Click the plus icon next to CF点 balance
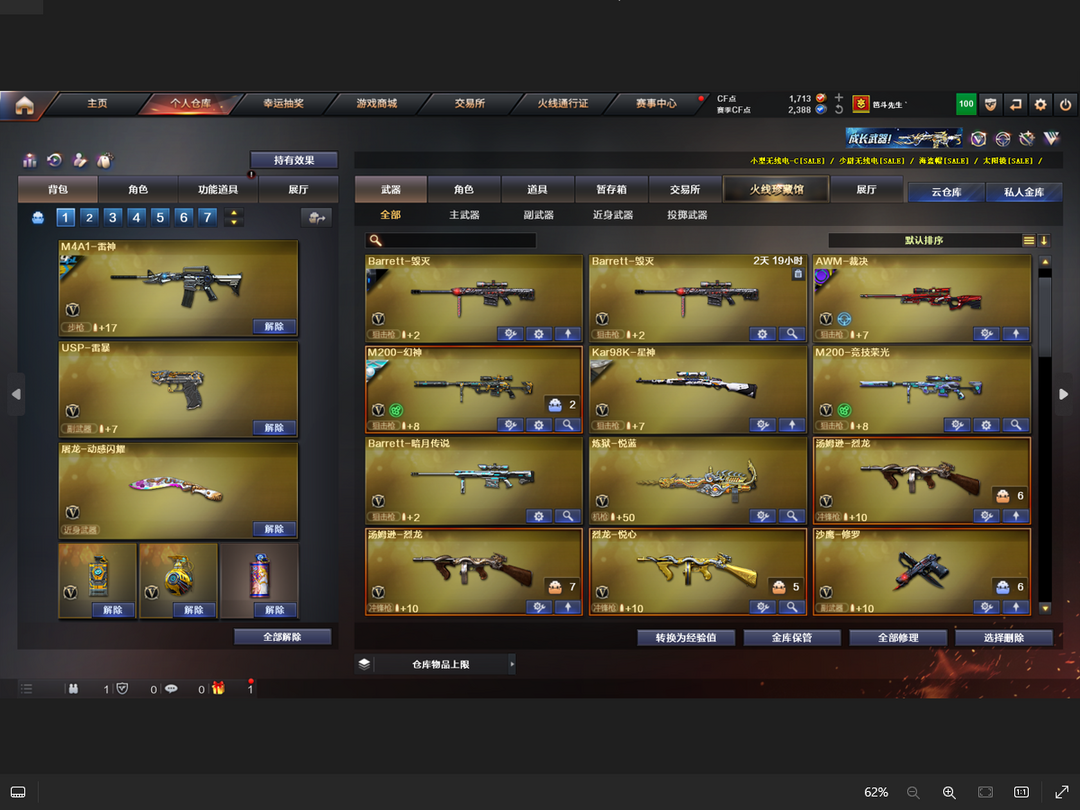This screenshot has height=810, width=1080. coord(838,98)
